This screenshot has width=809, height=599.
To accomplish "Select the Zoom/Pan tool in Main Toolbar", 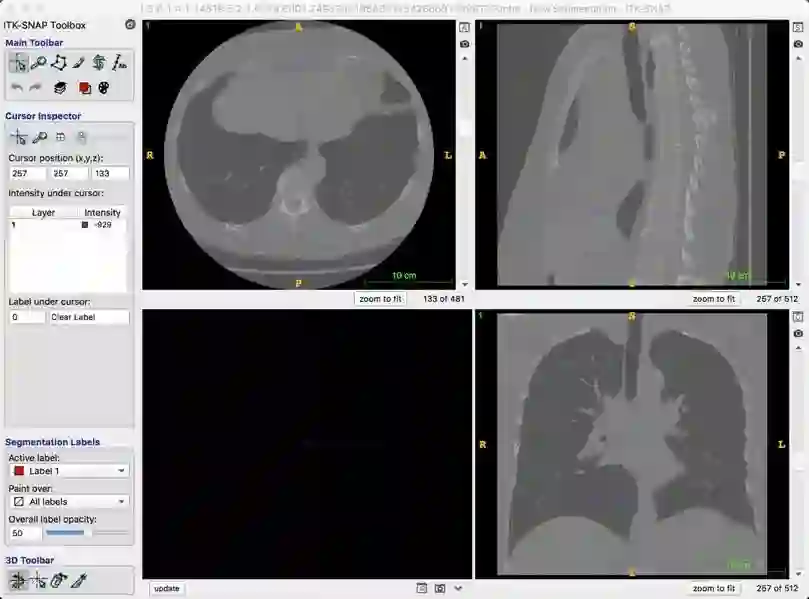I will (39, 63).
